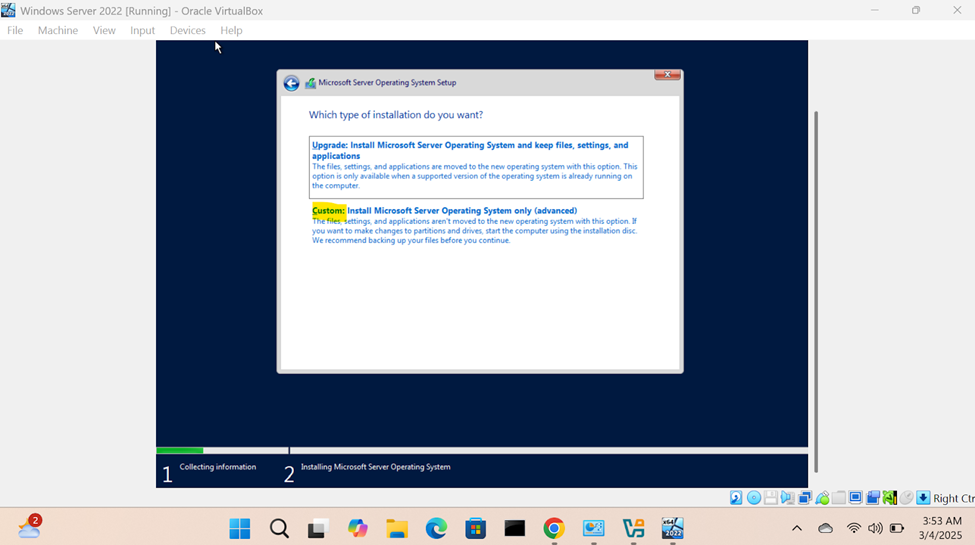The image size is (975, 545).
Task: Click the audio indicator icon in VirtualBox status bar
Action: click(788, 498)
